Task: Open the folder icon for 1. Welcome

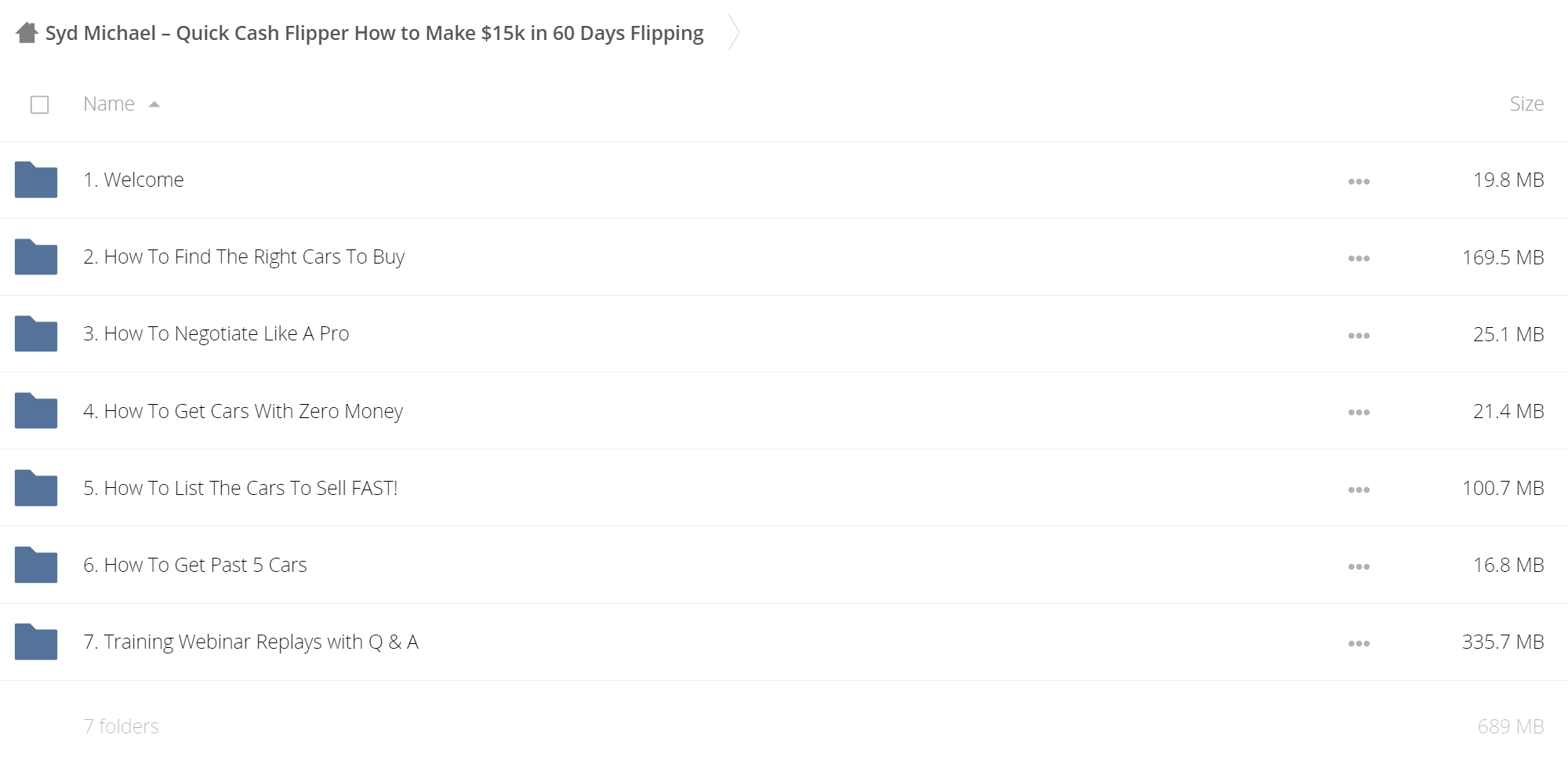Action: click(x=36, y=180)
